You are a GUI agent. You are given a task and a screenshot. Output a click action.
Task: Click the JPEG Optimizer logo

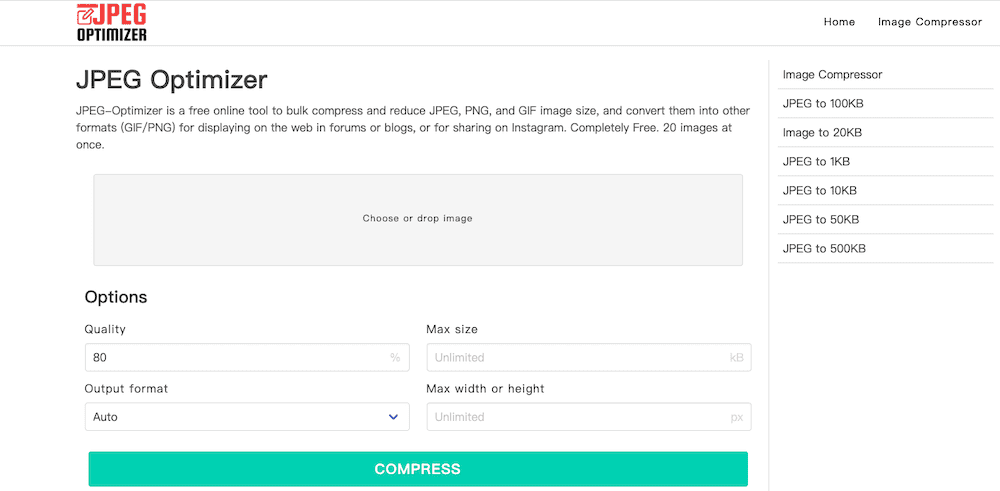tap(112, 23)
